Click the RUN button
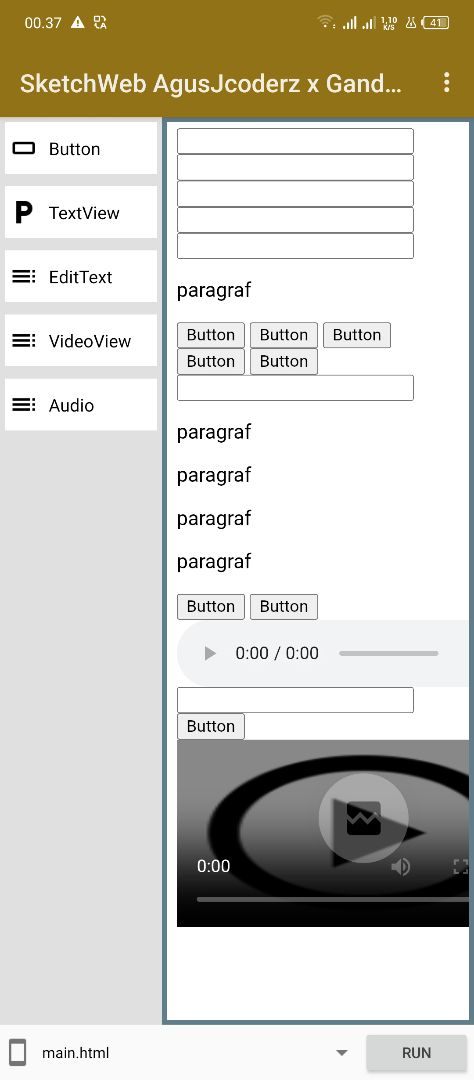Viewport: 474px width, 1080px height. point(416,1052)
